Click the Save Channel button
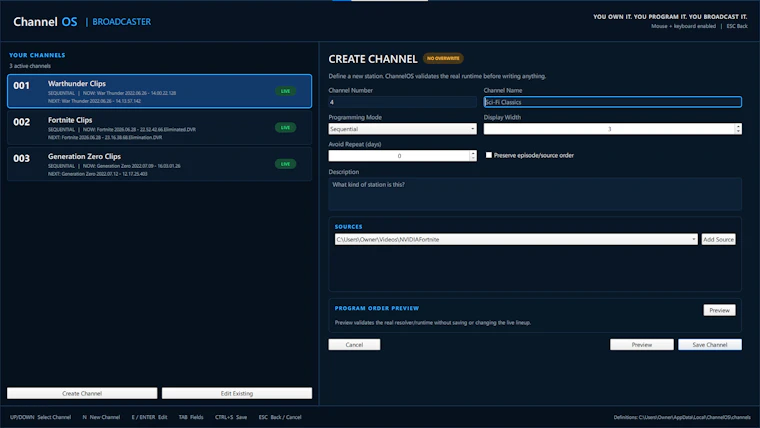 pos(710,345)
